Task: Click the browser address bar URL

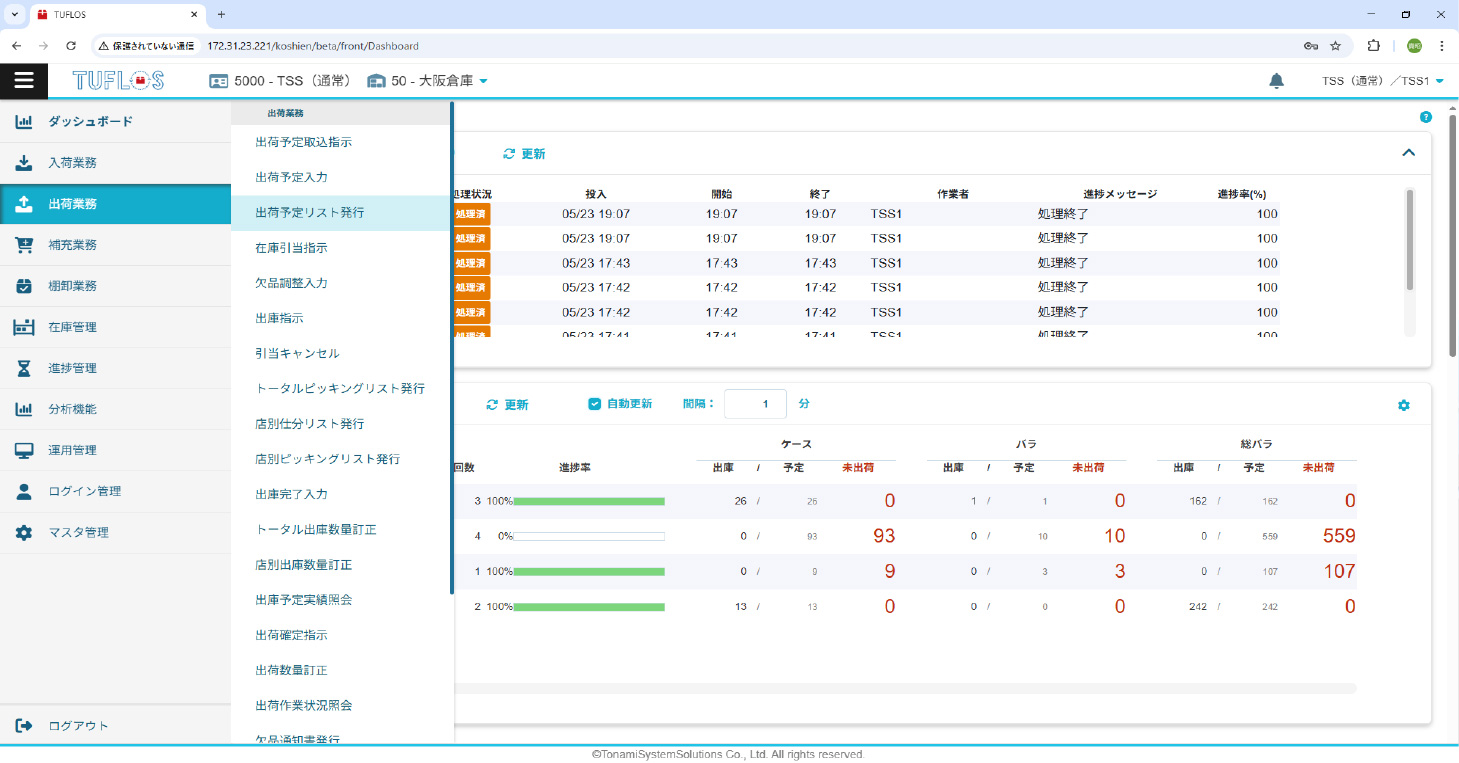Action: pos(313,46)
